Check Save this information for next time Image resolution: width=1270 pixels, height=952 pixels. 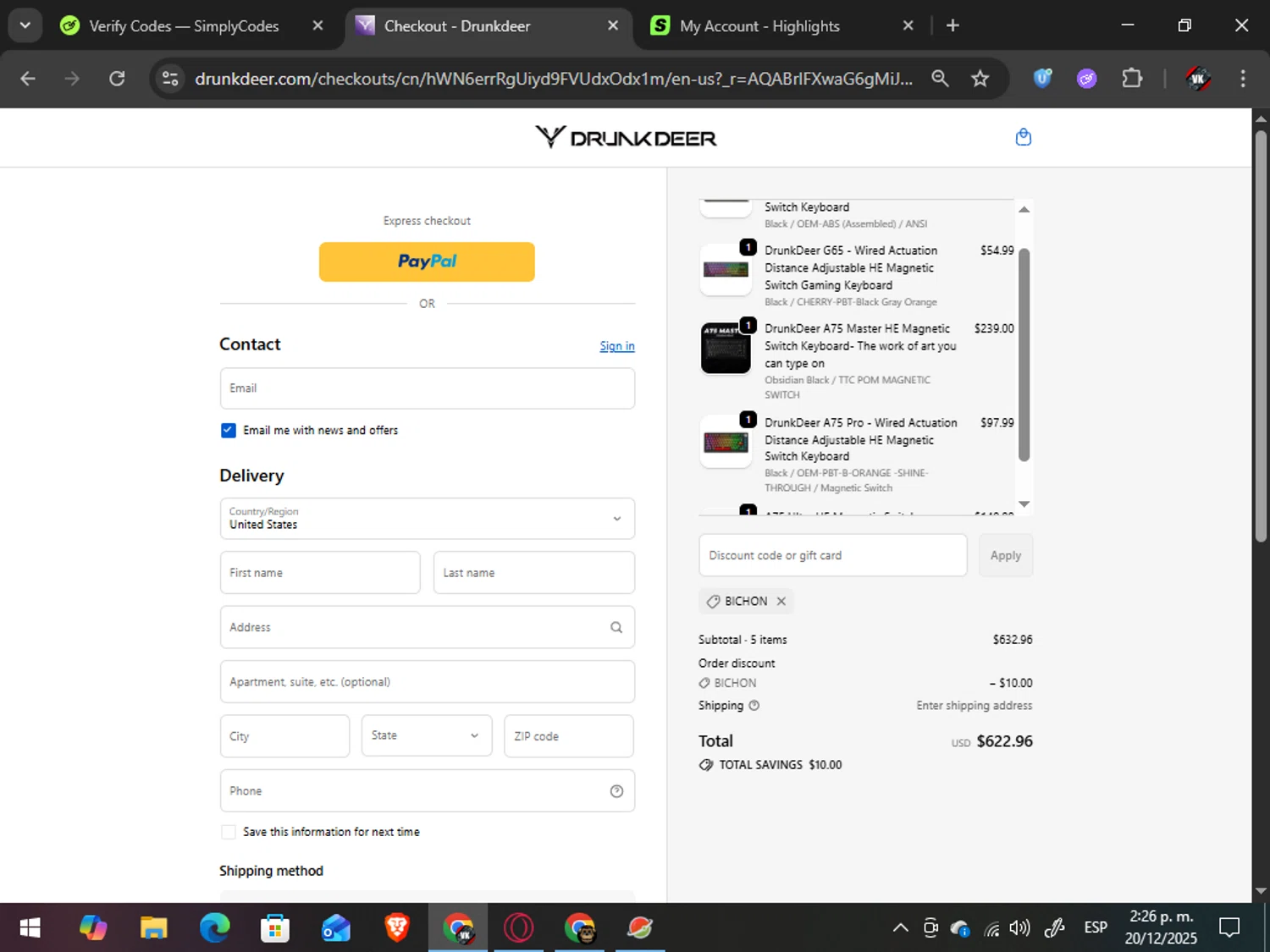point(229,832)
